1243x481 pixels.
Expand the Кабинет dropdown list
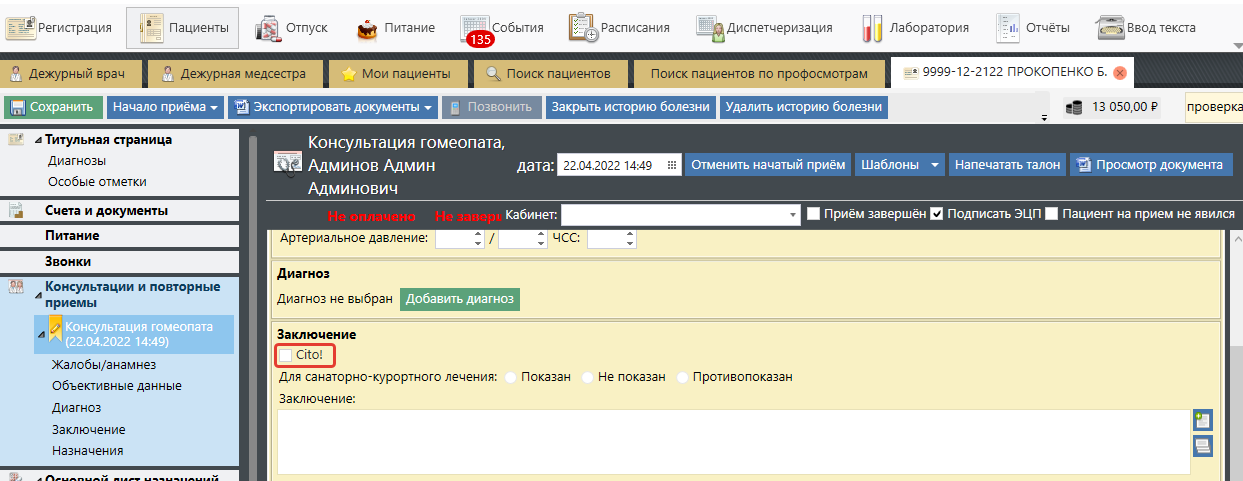click(x=794, y=214)
